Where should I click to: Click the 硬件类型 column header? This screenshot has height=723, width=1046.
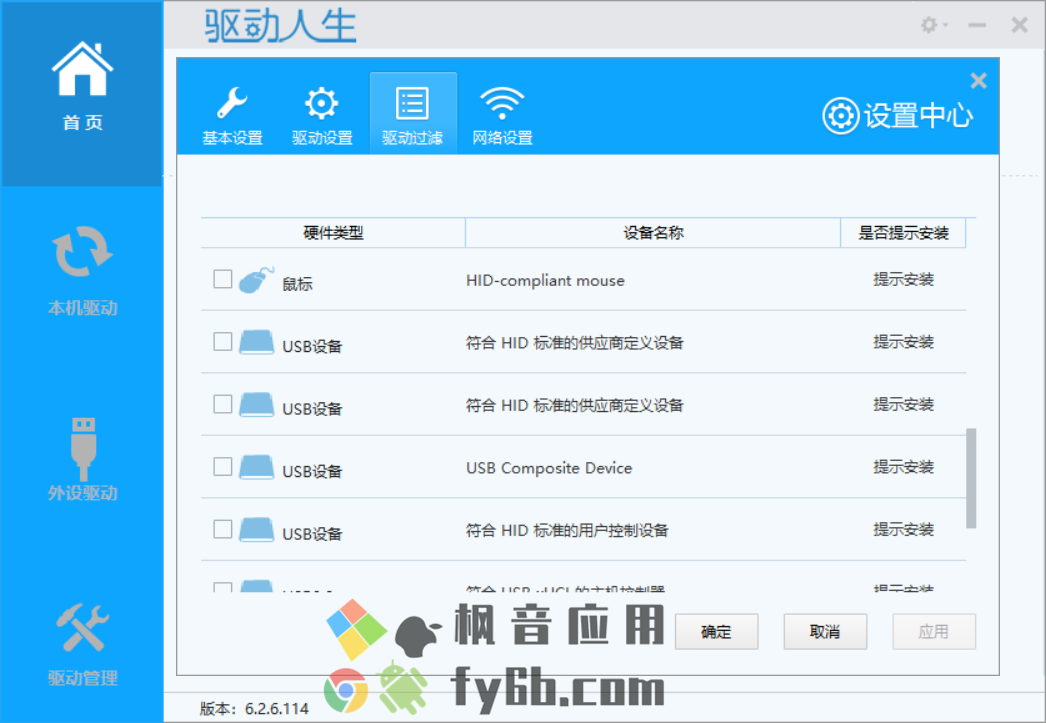click(x=333, y=233)
